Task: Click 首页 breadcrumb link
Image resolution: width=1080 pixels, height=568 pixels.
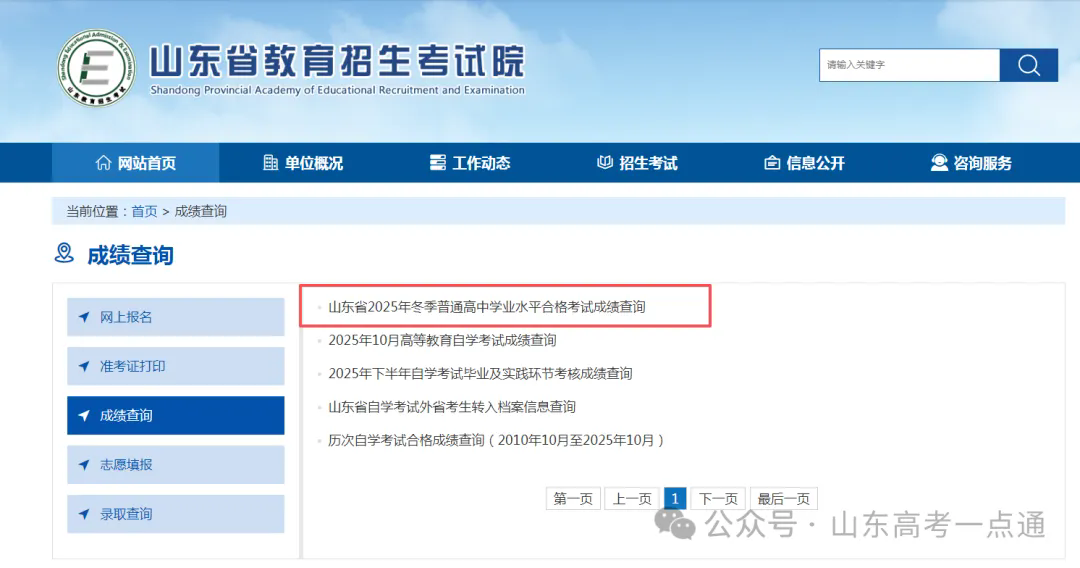Action: pyautogui.click(x=144, y=211)
